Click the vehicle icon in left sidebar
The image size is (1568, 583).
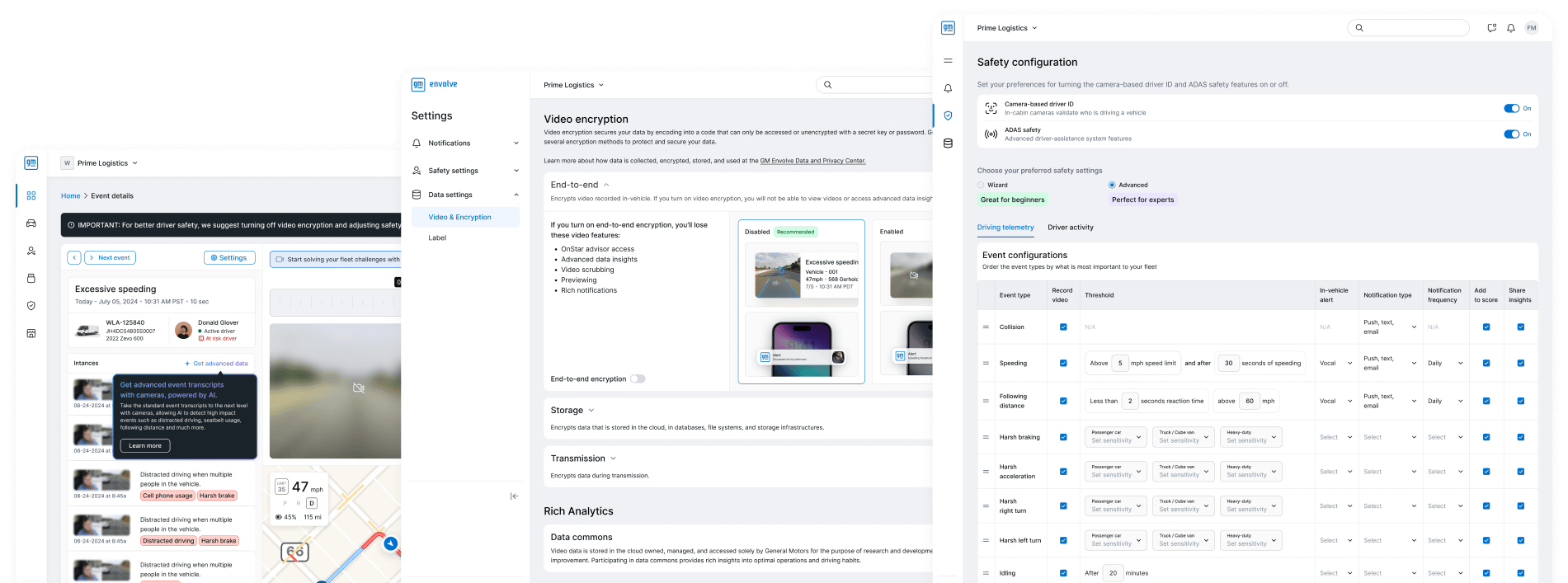(31, 223)
